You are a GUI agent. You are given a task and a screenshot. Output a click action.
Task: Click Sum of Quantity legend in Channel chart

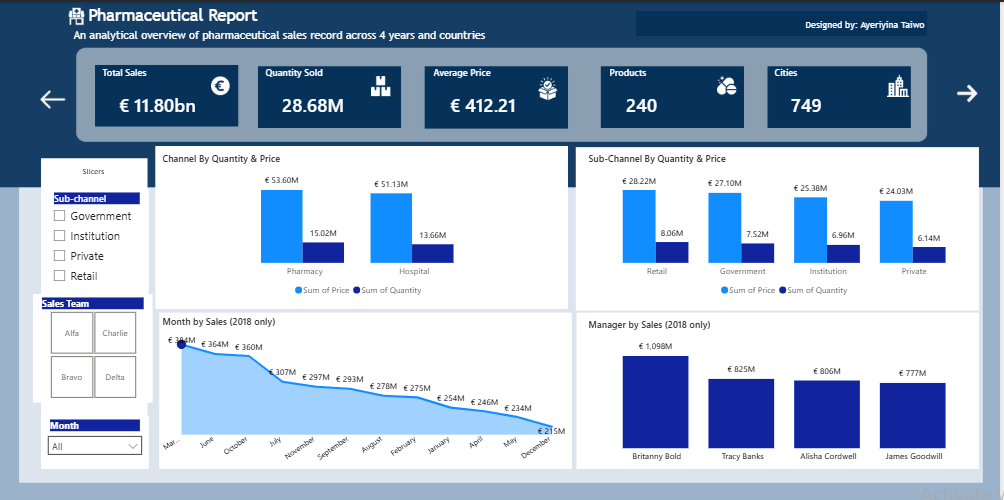pyautogui.click(x=387, y=290)
